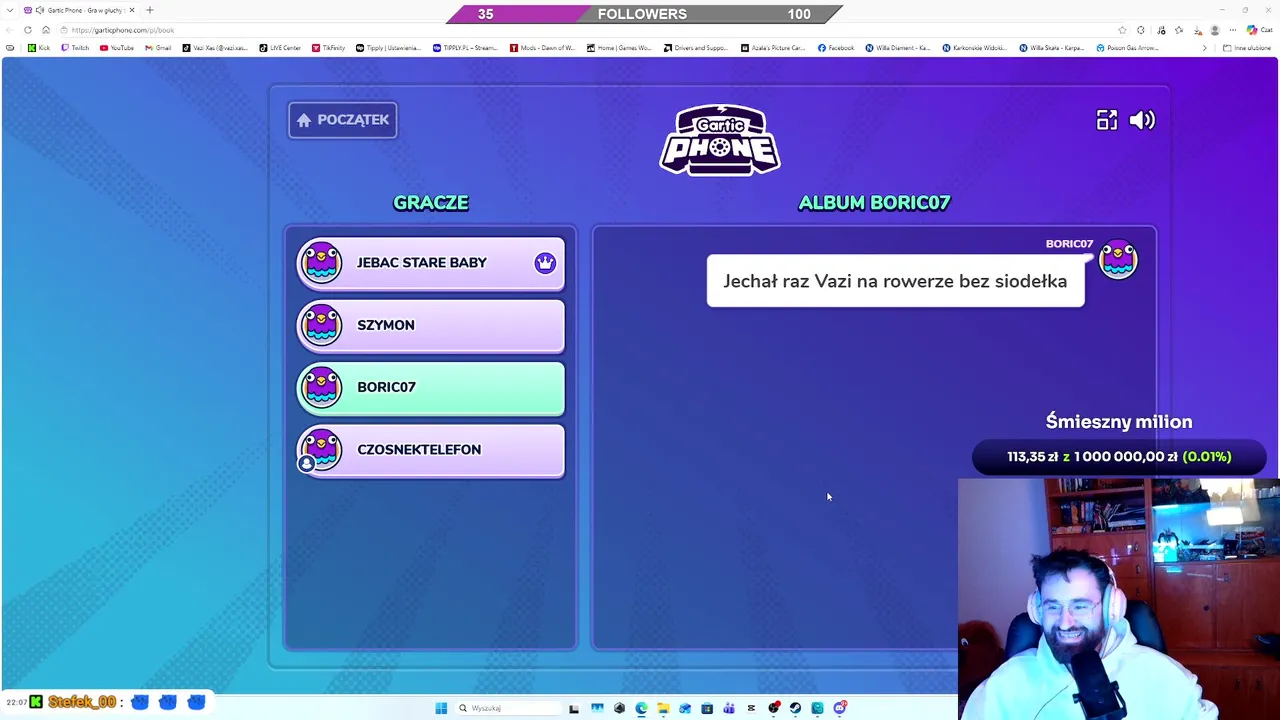The height and width of the screenshot is (720, 1280).
Task: Open the Windows Start menu
Action: pyautogui.click(x=441, y=708)
